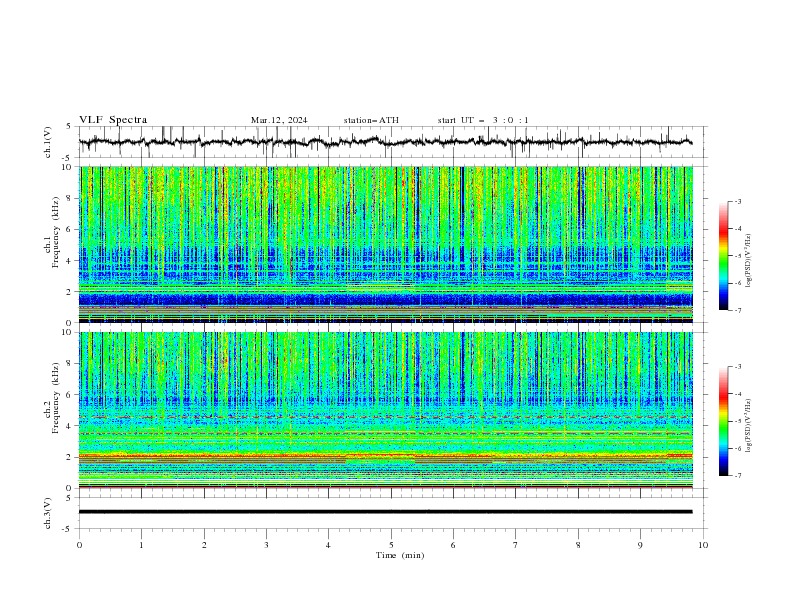Click the "station=ATH" label
The width and height of the screenshot is (792, 612).
coord(371,120)
